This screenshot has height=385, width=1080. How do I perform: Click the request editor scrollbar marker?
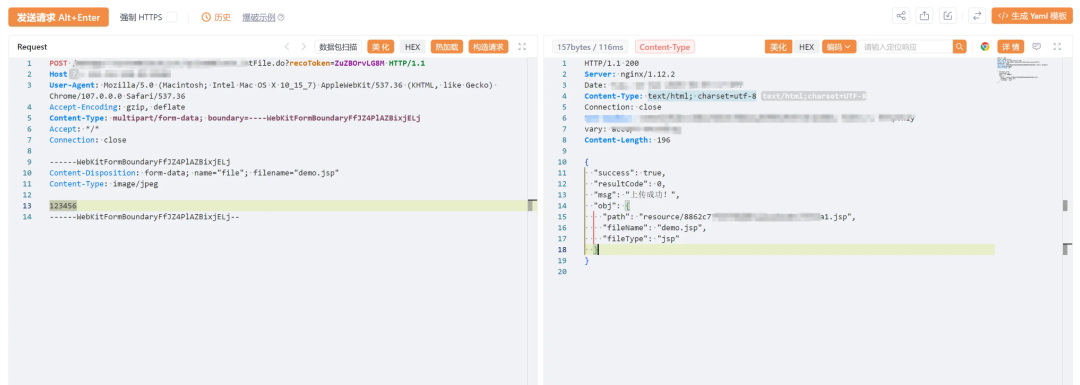click(x=532, y=206)
